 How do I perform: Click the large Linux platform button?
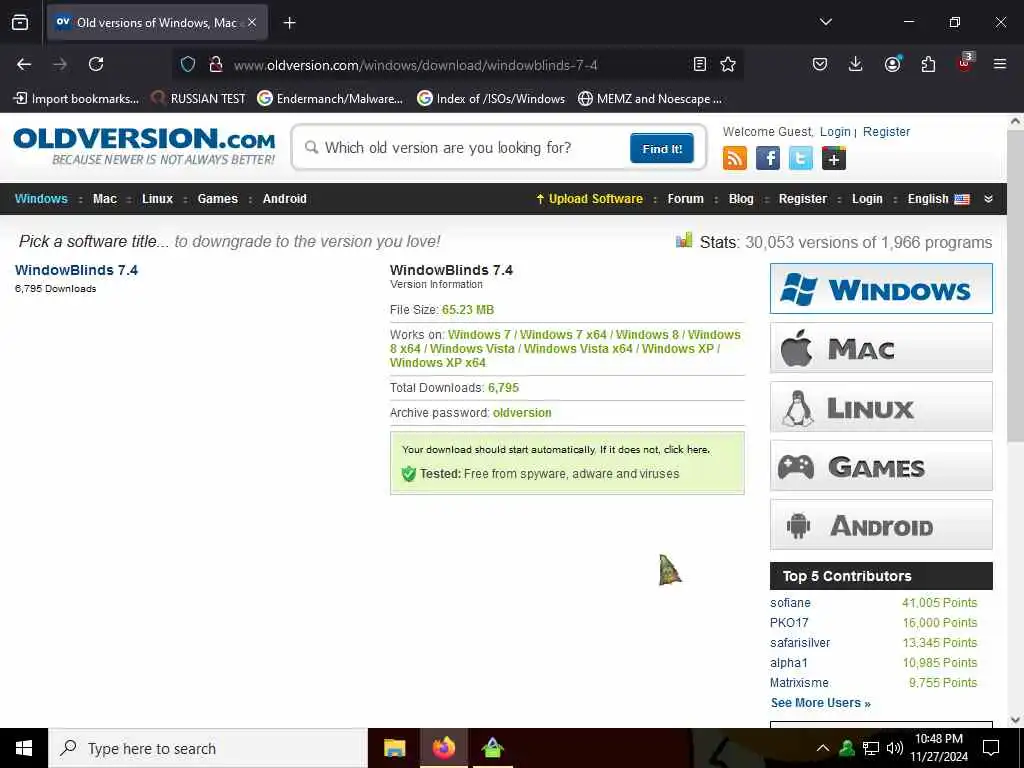click(x=881, y=407)
